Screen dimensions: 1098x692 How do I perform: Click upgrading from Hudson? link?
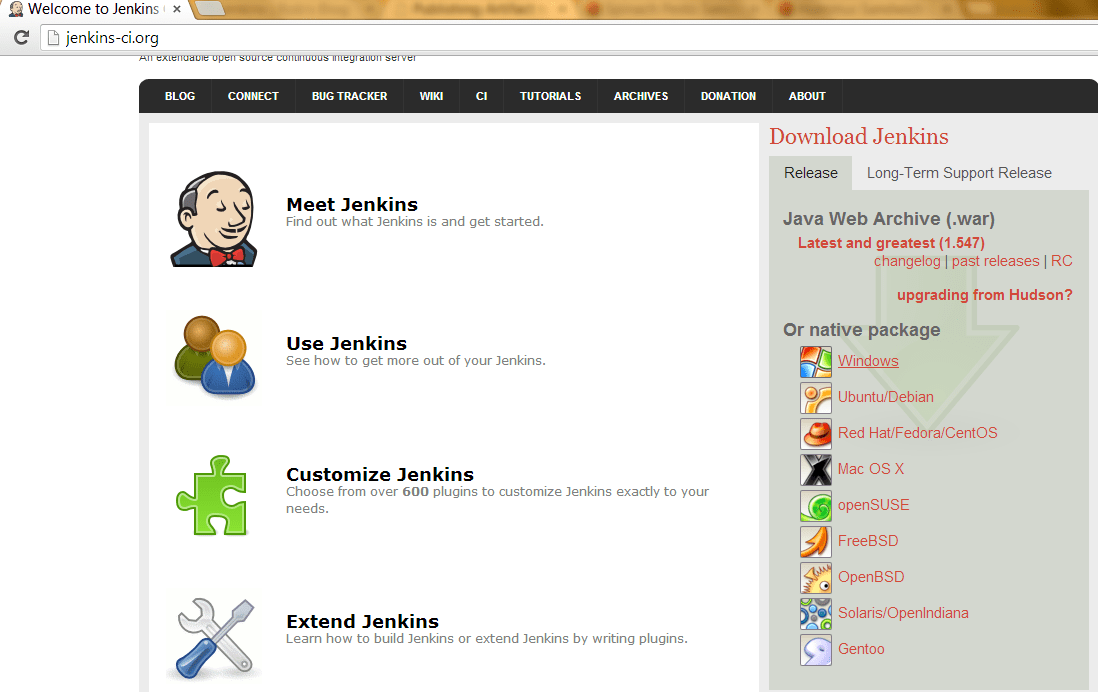click(985, 295)
